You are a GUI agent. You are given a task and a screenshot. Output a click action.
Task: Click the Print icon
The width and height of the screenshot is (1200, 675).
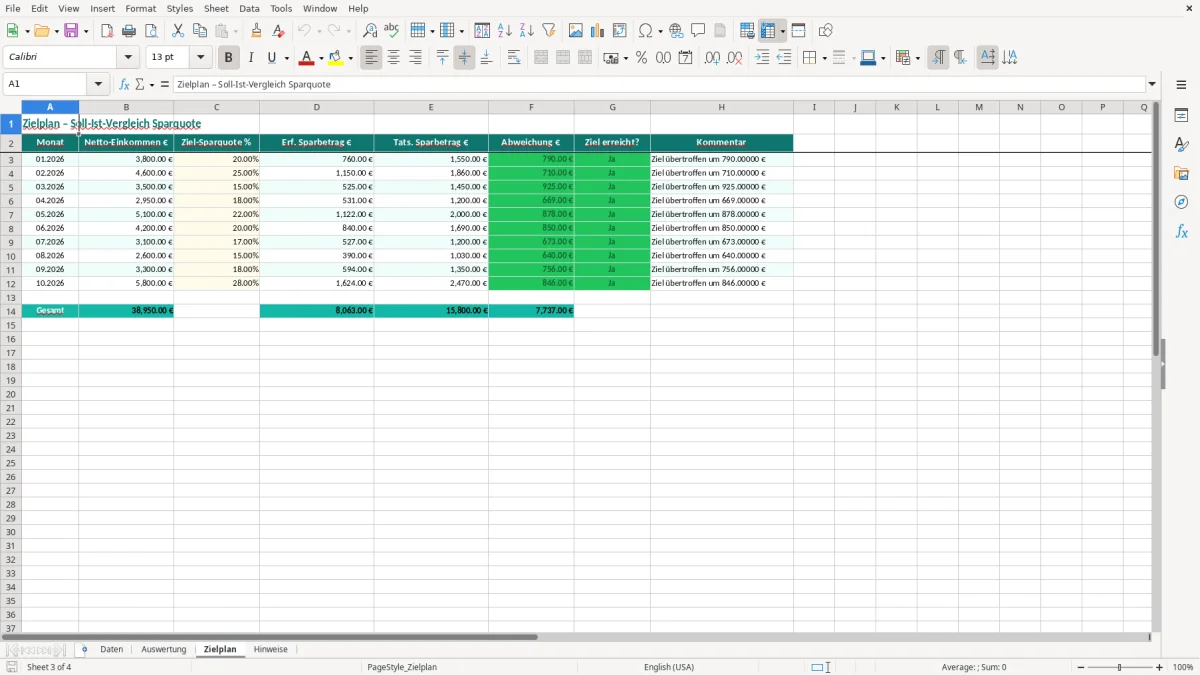[x=129, y=31]
